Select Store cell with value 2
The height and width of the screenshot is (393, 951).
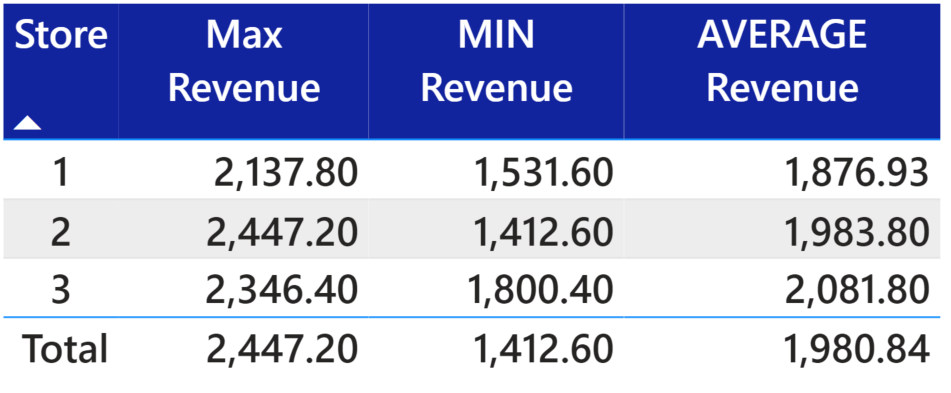tap(61, 231)
